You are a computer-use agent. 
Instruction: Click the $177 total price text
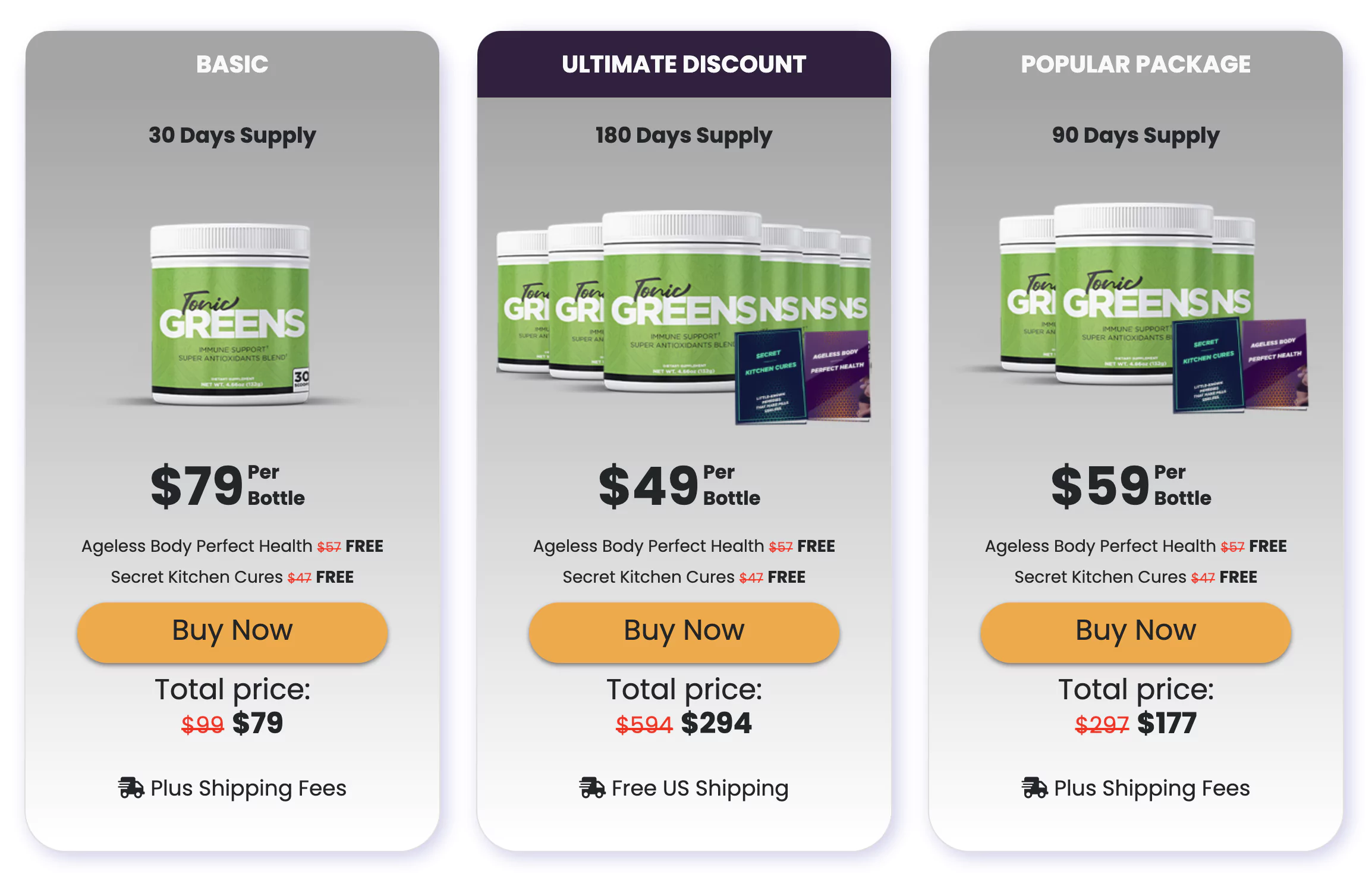[x=1167, y=722]
